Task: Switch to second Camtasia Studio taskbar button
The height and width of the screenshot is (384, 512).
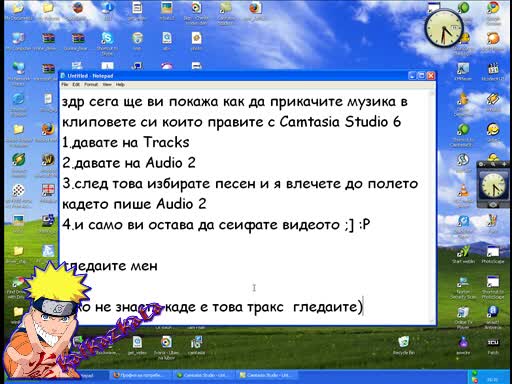Action: (267, 375)
